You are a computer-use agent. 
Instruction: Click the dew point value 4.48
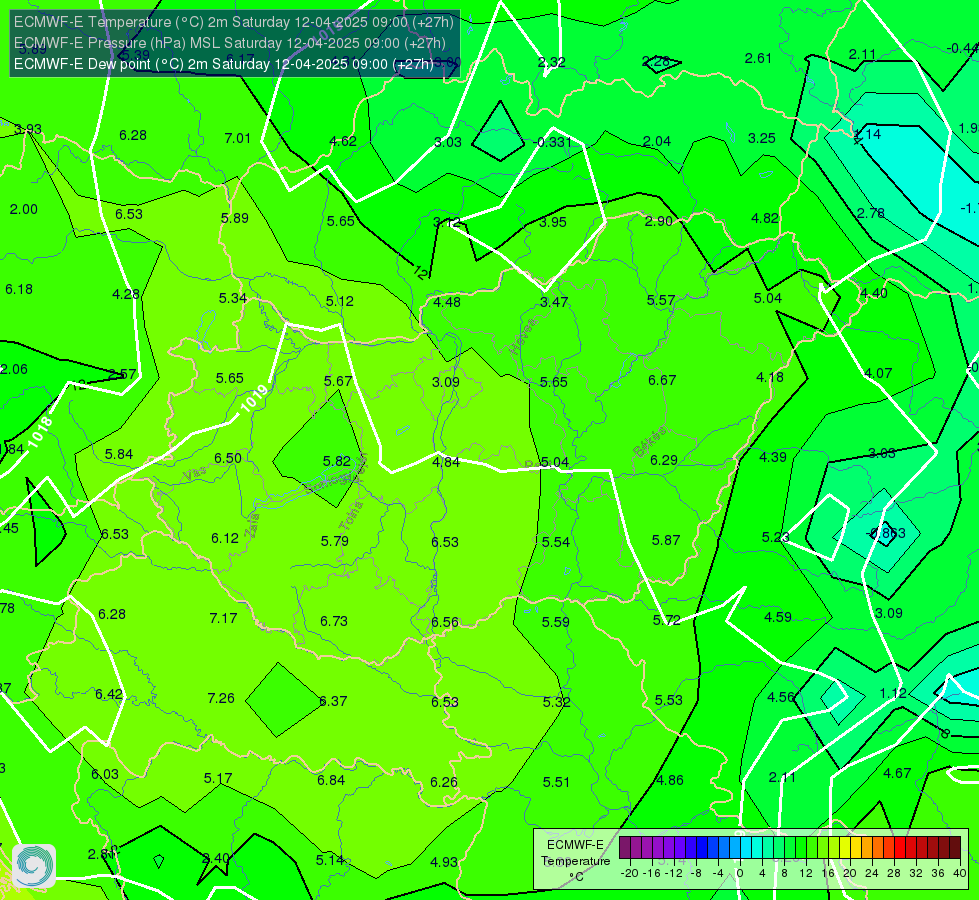click(x=447, y=302)
